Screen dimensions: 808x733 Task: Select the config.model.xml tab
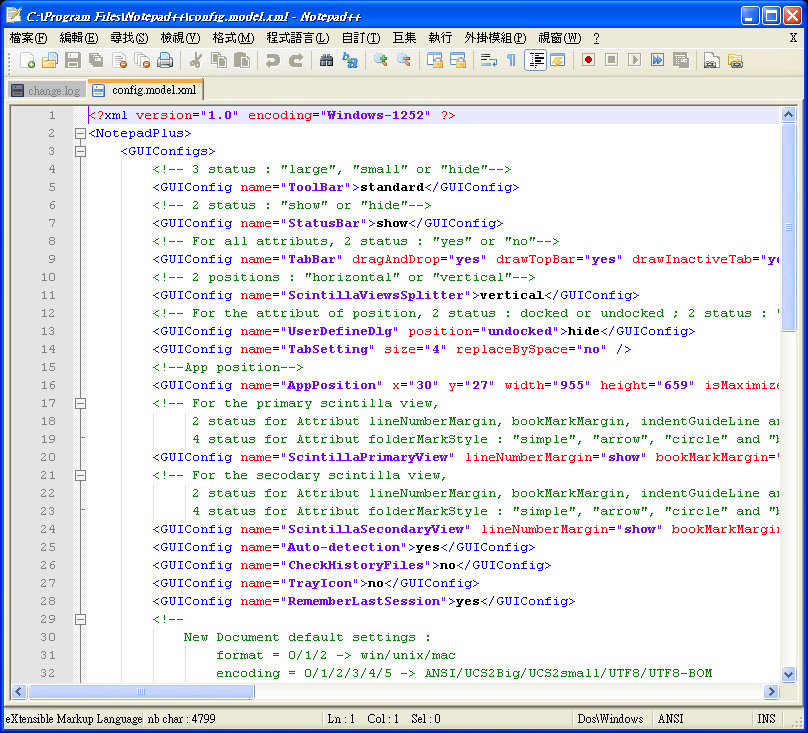coord(146,90)
